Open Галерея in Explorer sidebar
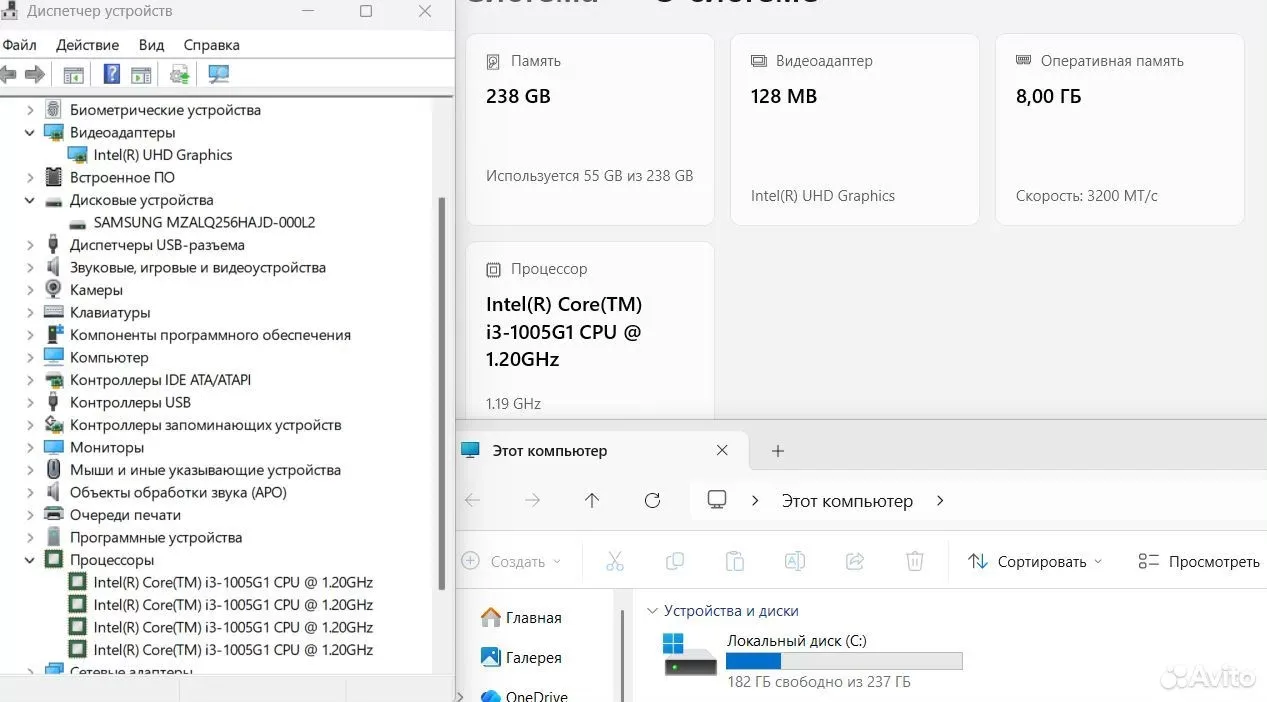1267x702 pixels. pyautogui.click(x=521, y=658)
